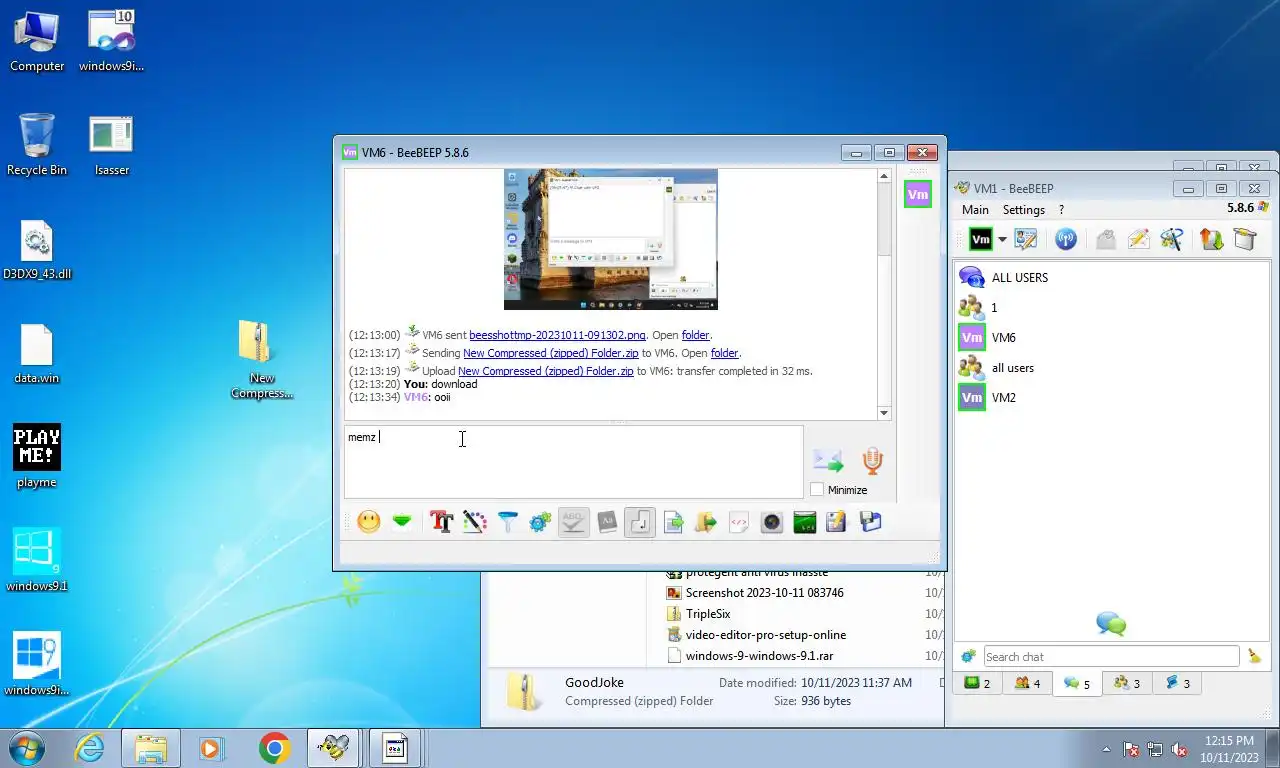This screenshot has width=1280, height=768.
Task: Select the 'all users' group chat
Action: 1110,367
